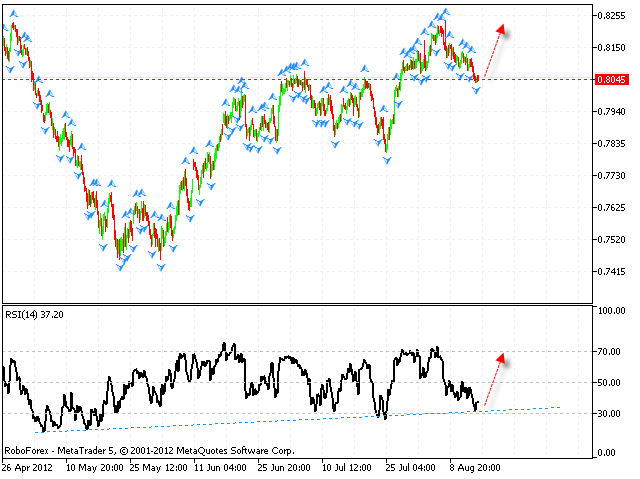Click the 70.00 RSI level label
The width and height of the screenshot is (640, 479).
click(609, 352)
